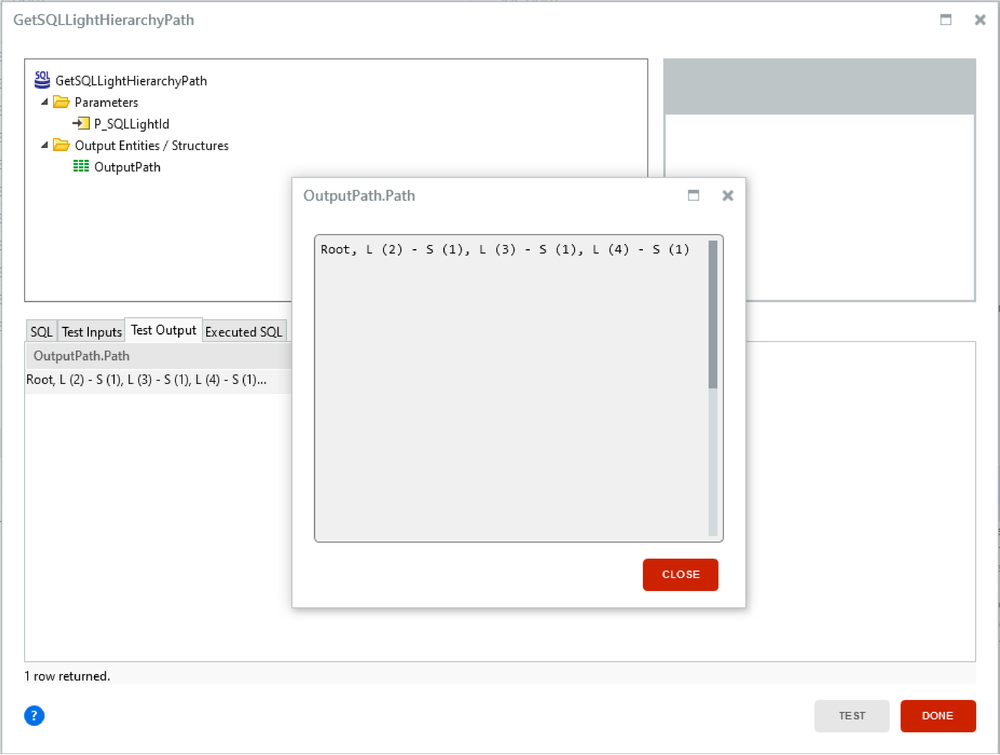Screen dimensions: 1000x755
Task: Switch to the SQL tab
Action: point(41,331)
